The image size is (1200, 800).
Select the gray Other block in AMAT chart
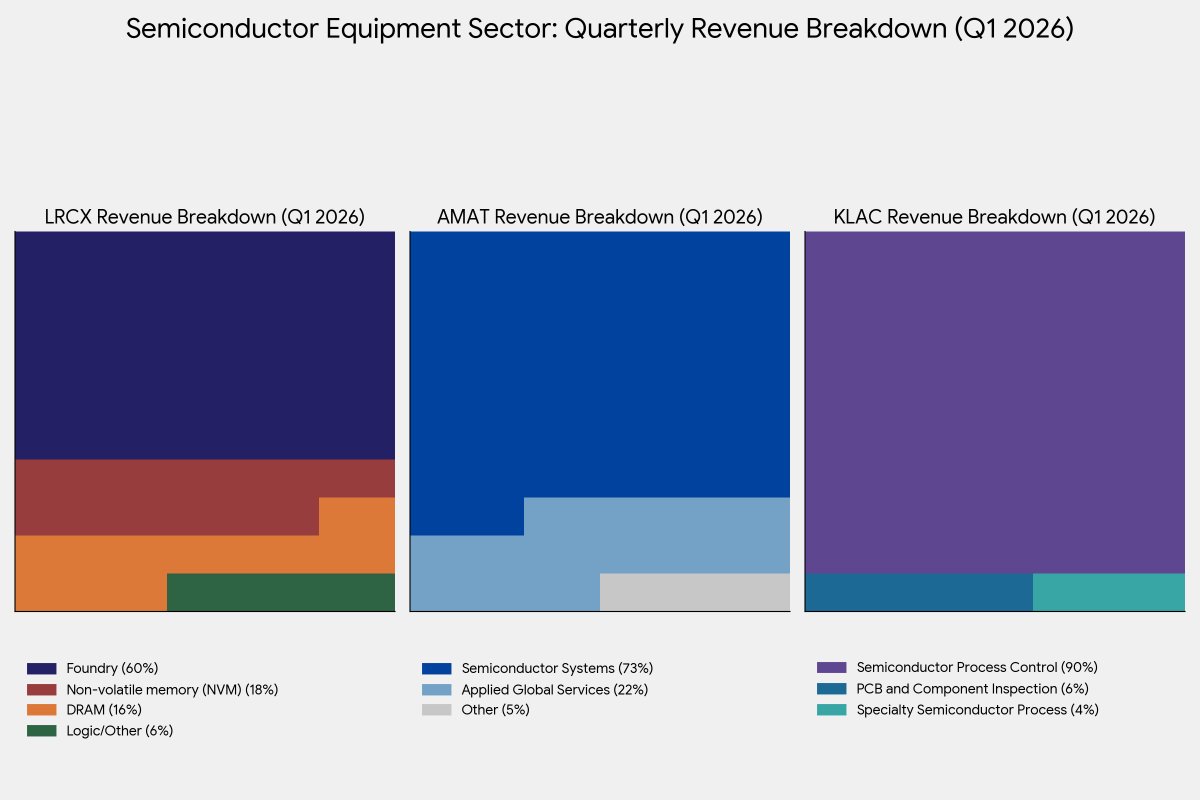tap(695, 592)
